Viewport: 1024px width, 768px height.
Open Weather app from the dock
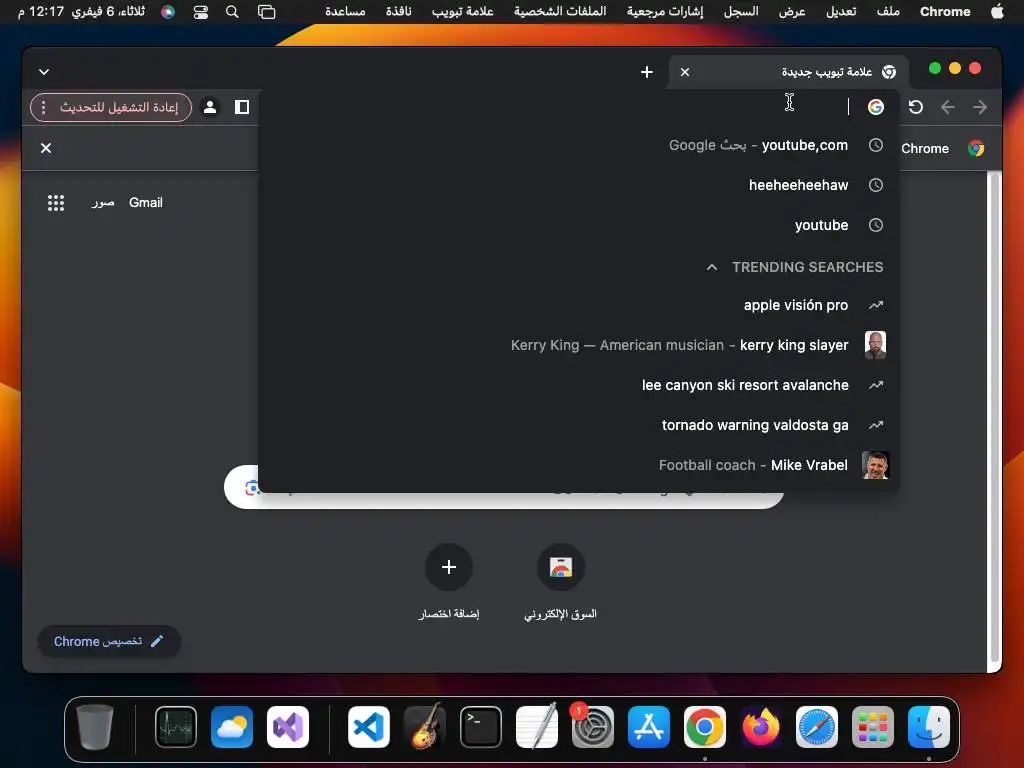[x=232, y=727]
